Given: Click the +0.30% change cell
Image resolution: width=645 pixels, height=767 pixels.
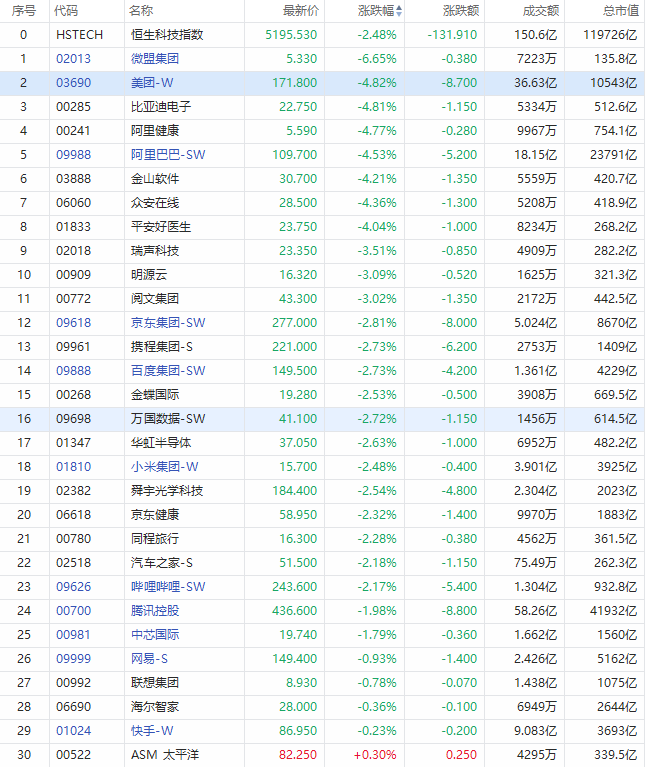Looking at the screenshot, I should 375,754.
